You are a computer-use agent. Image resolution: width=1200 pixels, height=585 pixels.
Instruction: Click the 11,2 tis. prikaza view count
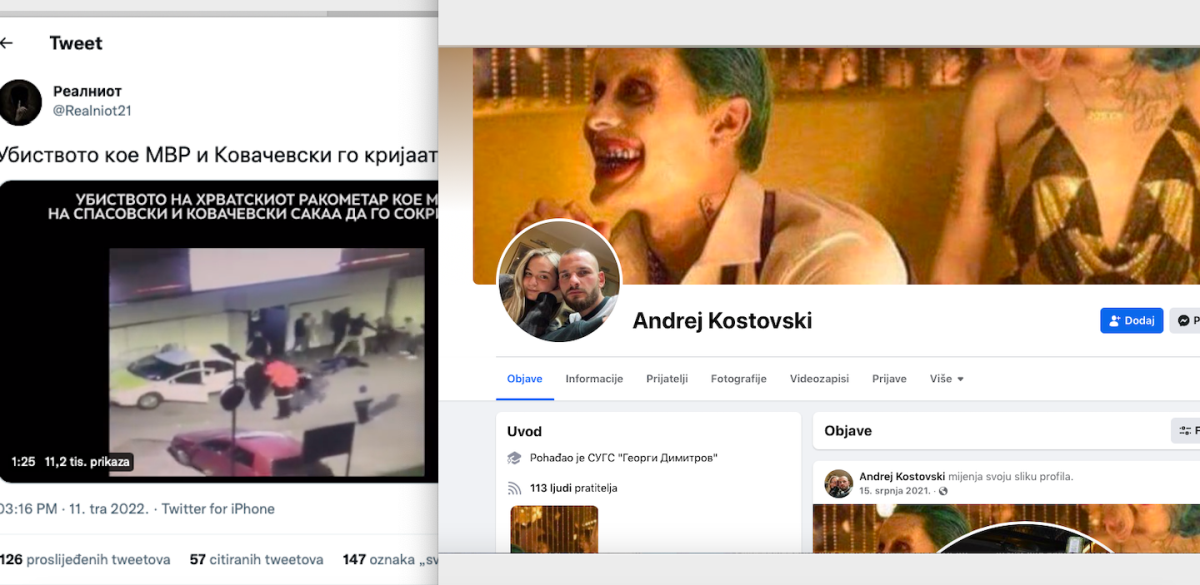88,462
